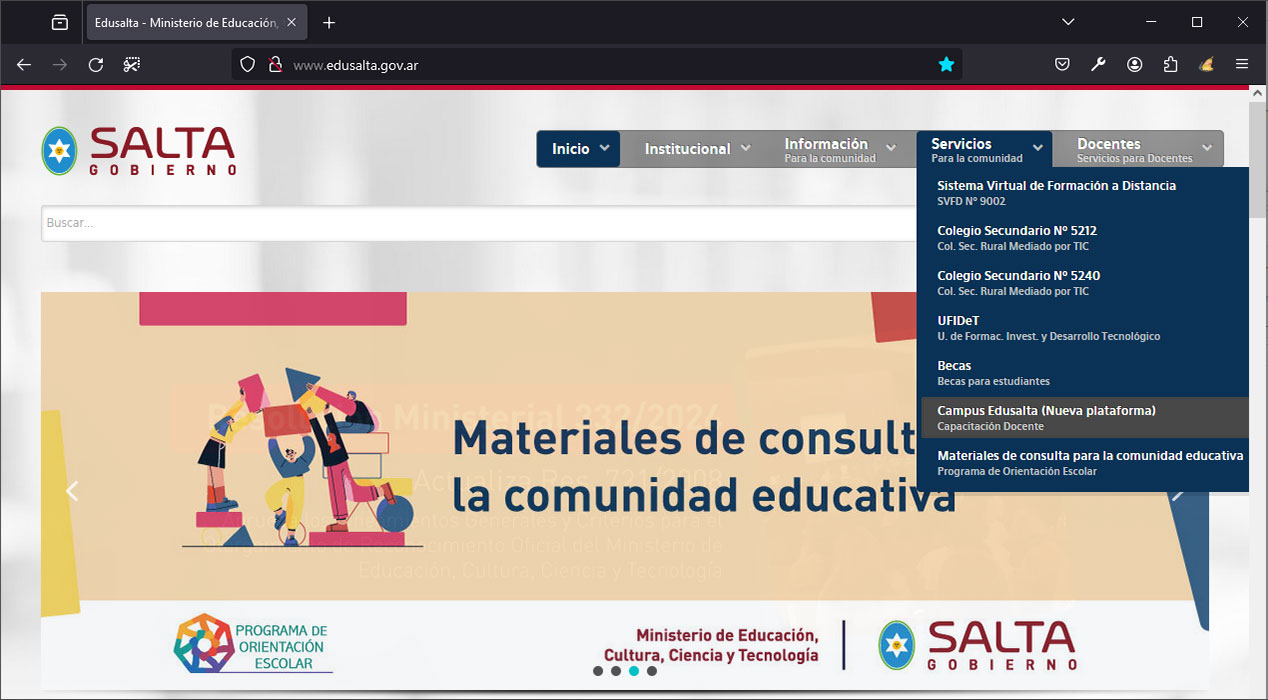The image size is (1268, 700).
Task: Maximize the Firefox window
Action: point(1196,22)
